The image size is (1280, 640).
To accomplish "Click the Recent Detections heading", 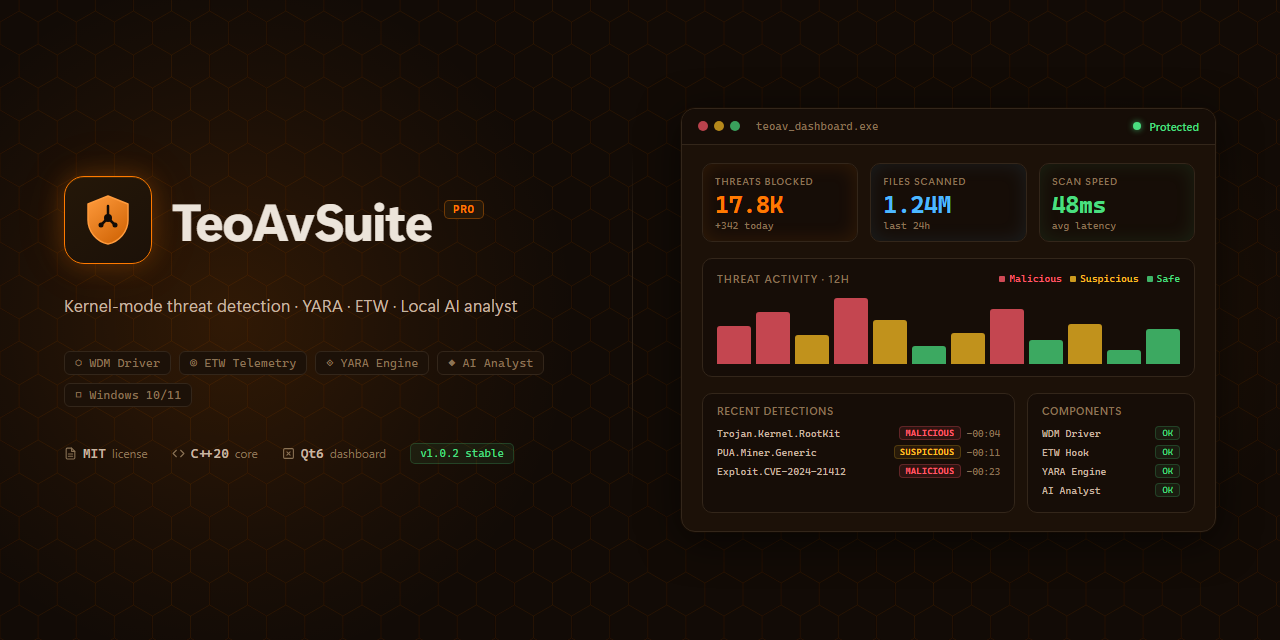I will pyautogui.click(x=775, y=411).
